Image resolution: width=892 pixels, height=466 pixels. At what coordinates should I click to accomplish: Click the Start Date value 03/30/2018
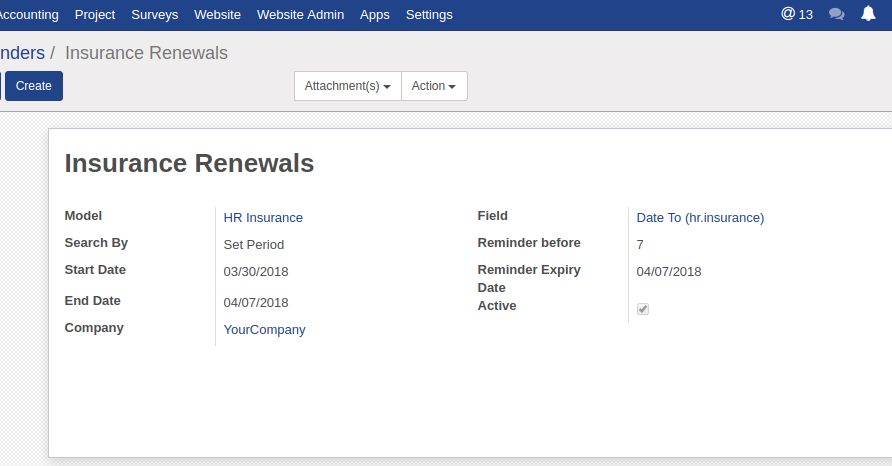click(256, 271)
